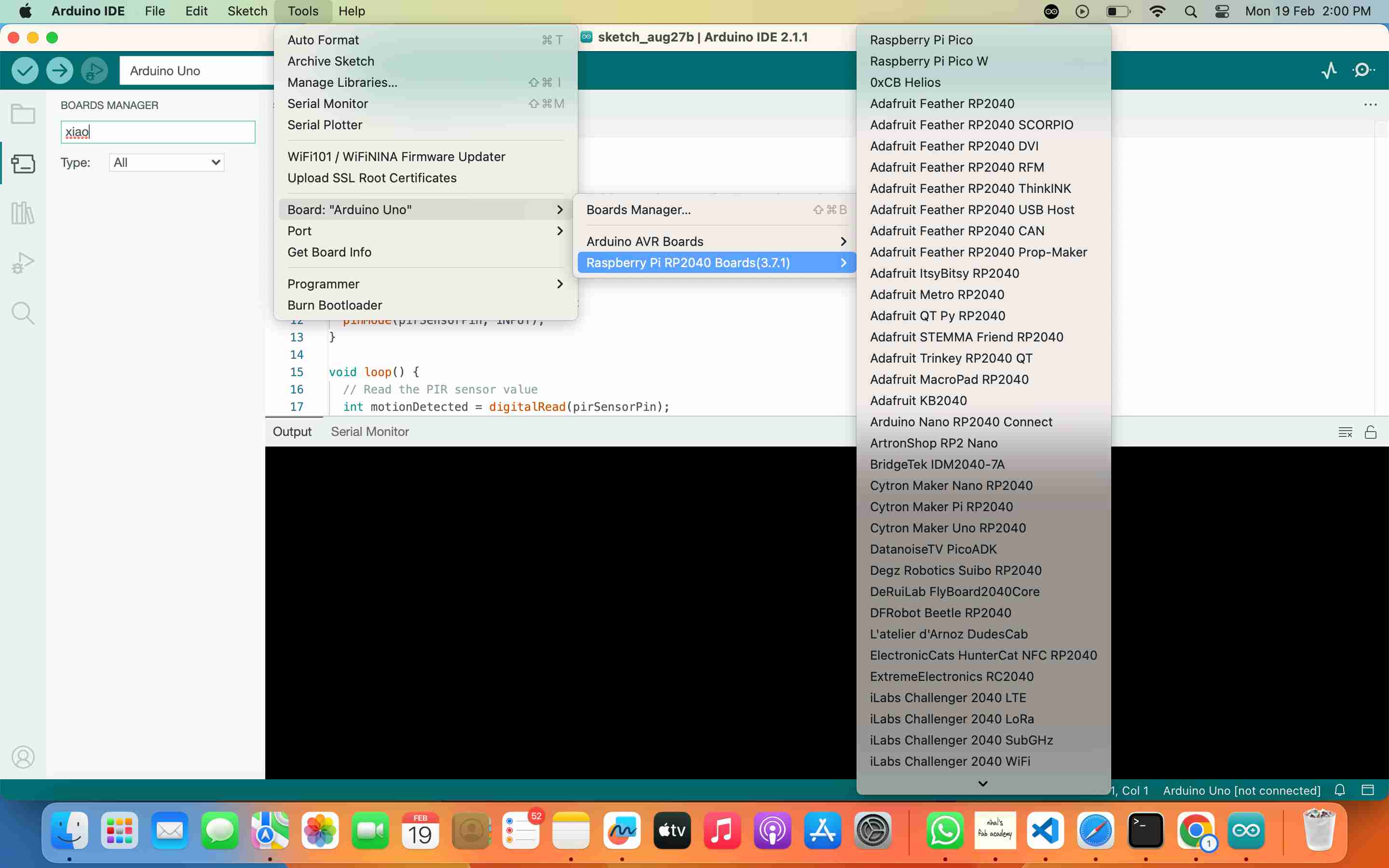Start debugging with the debug button
This screenshot has width=1389, height=868.
(94, 70)
